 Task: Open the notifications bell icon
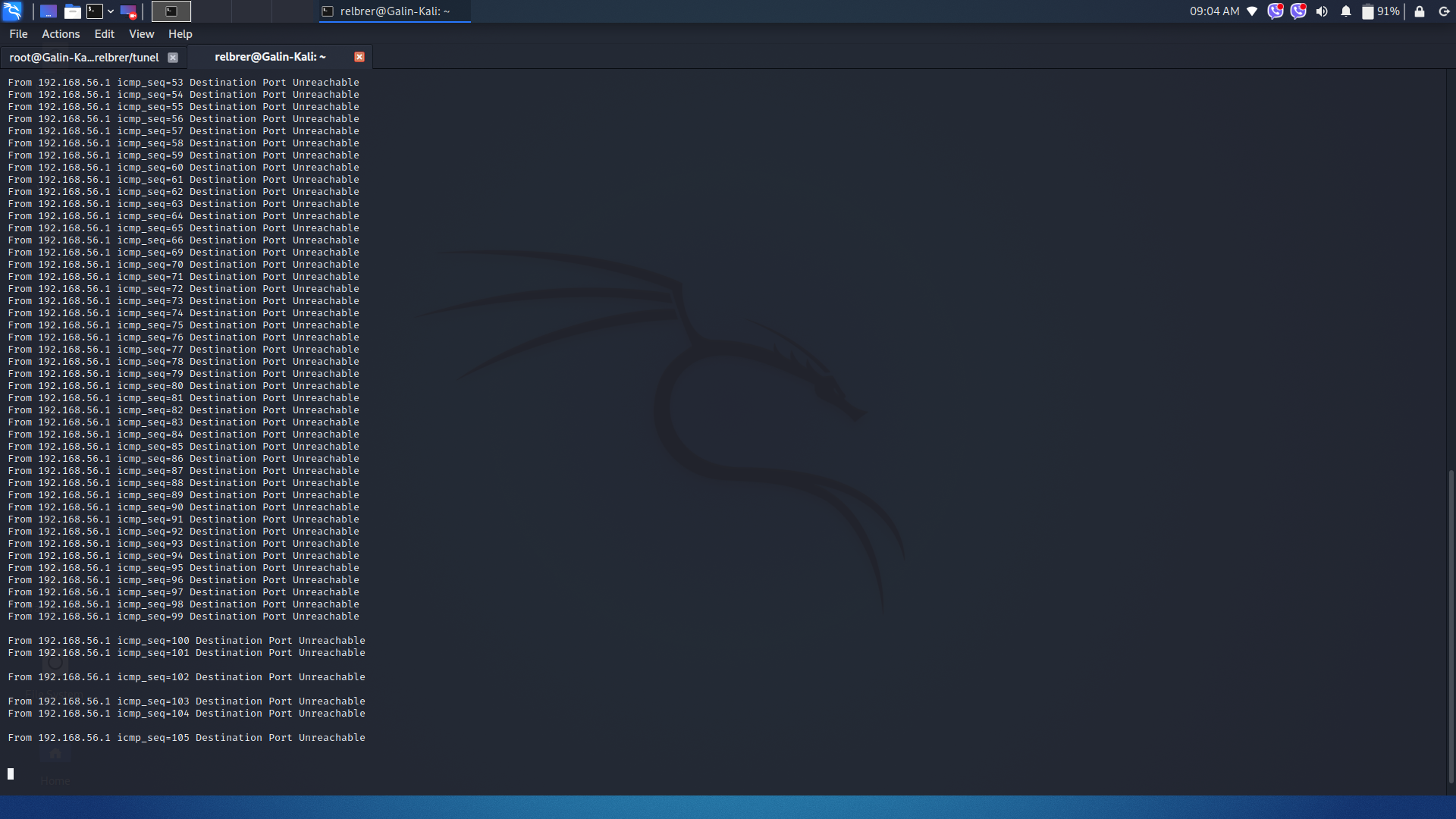(1346, 11)
